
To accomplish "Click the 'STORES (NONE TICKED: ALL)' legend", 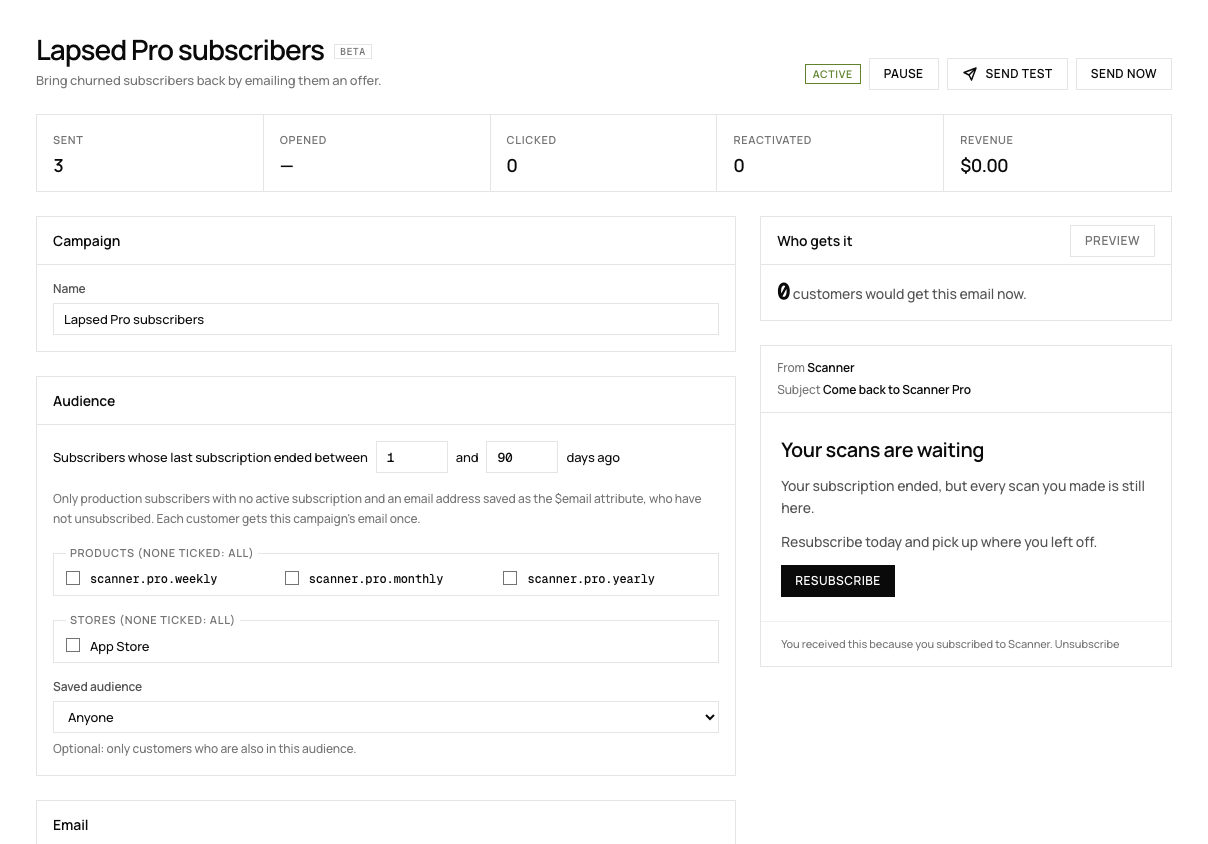I will (x=152, y=620).
